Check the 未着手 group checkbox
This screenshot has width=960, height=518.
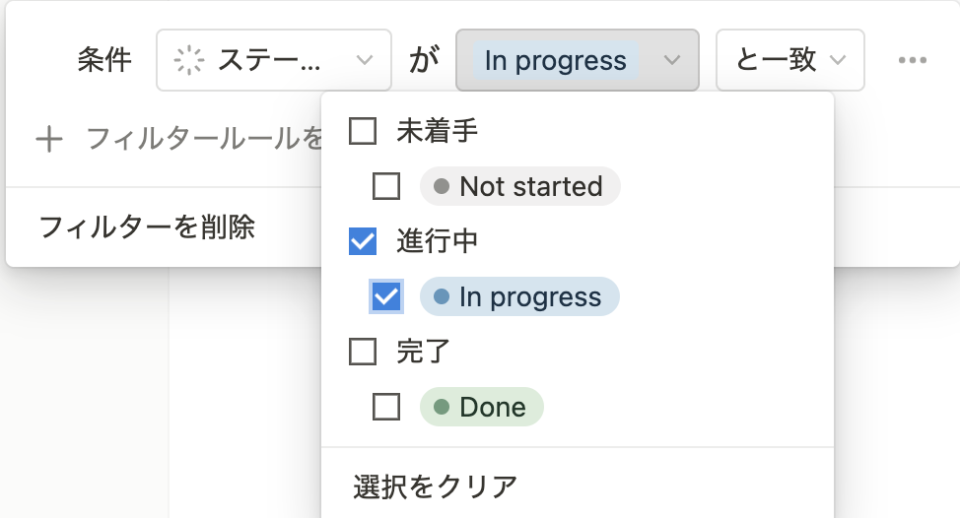coord(362,131)
